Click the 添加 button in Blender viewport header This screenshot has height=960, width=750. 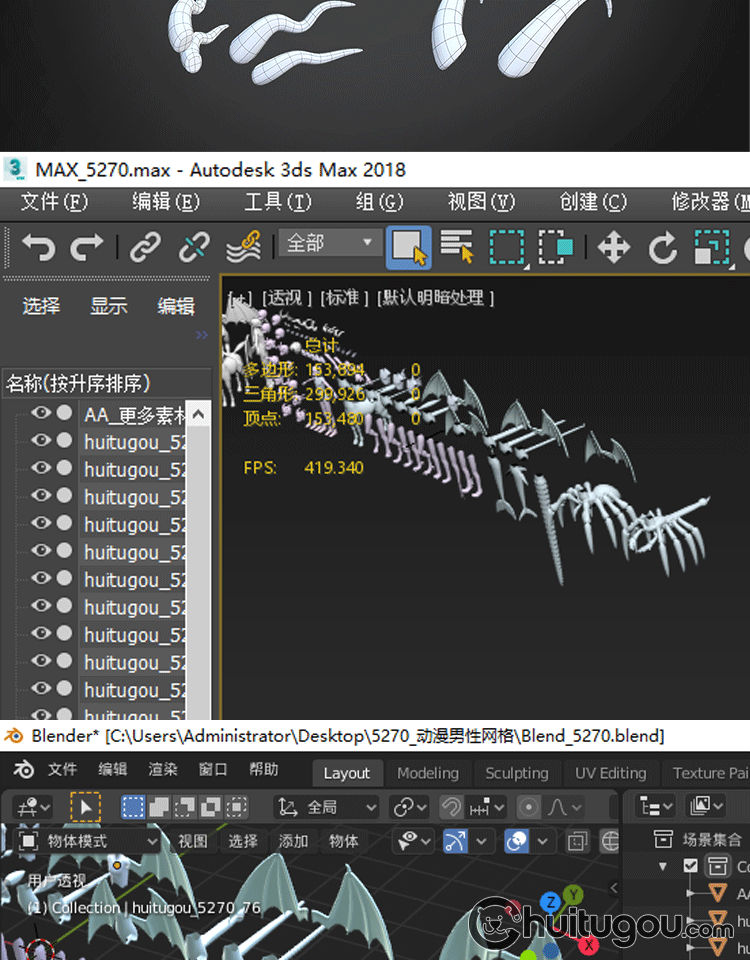click(x=293, y=841)
